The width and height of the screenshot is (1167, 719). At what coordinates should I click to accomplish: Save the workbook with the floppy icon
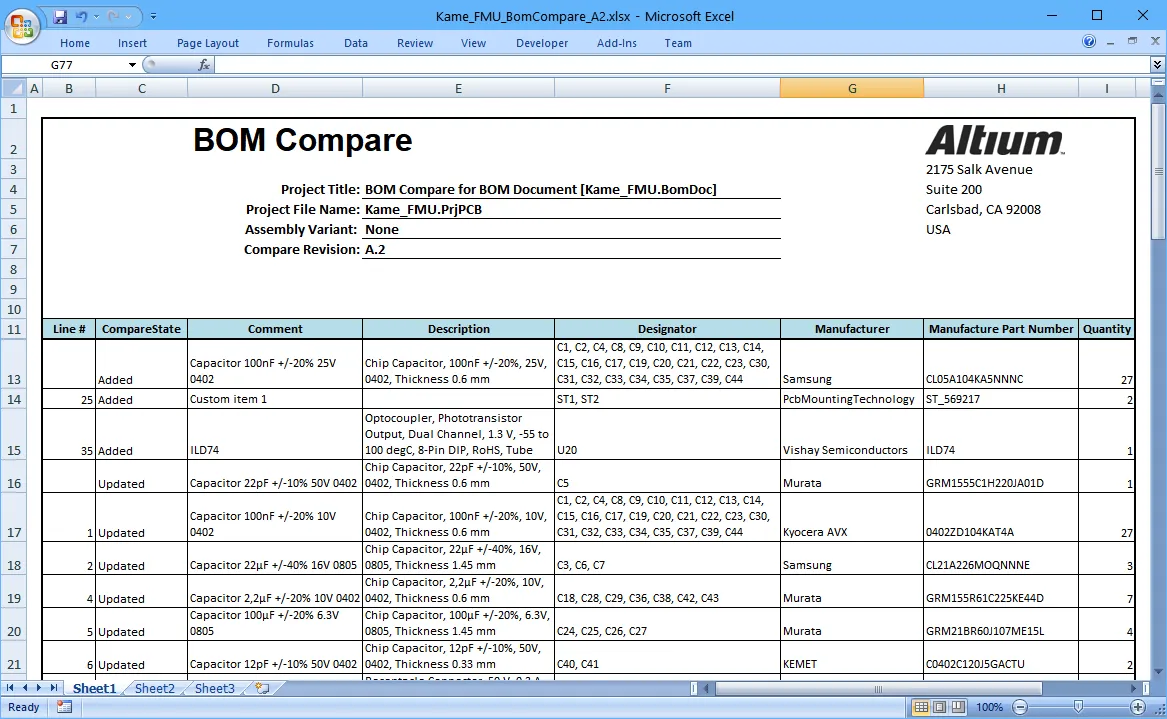pyautogui.click(x=60, y=16)
